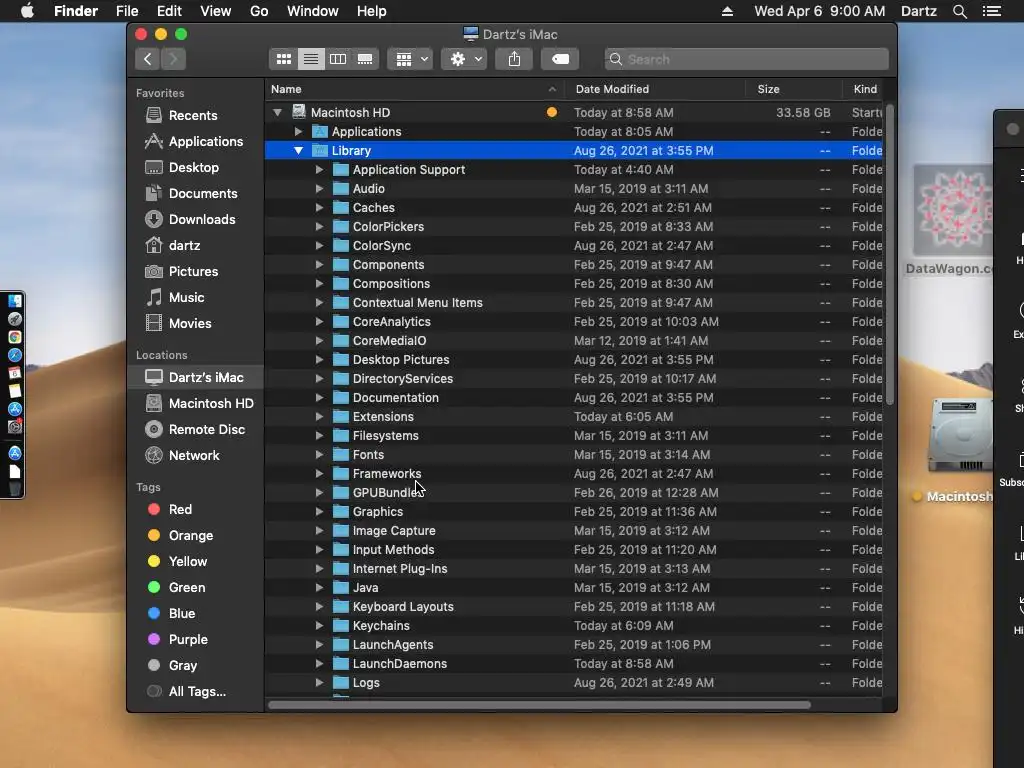1024x768 pixels.
Task: Switch to list view in Finder toolbar
Action: click(311, 59)
